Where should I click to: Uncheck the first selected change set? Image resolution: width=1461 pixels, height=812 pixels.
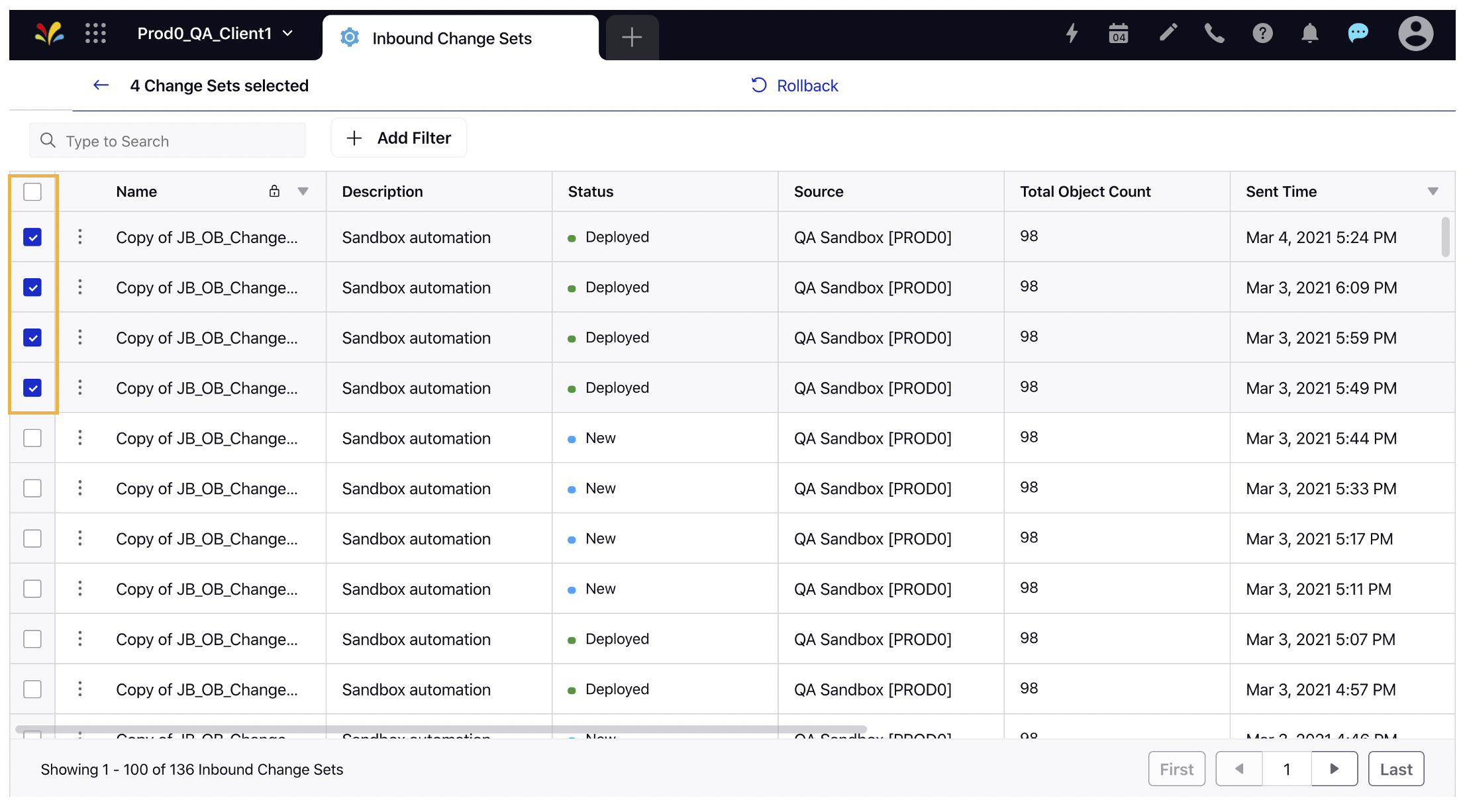click(33, 237)
